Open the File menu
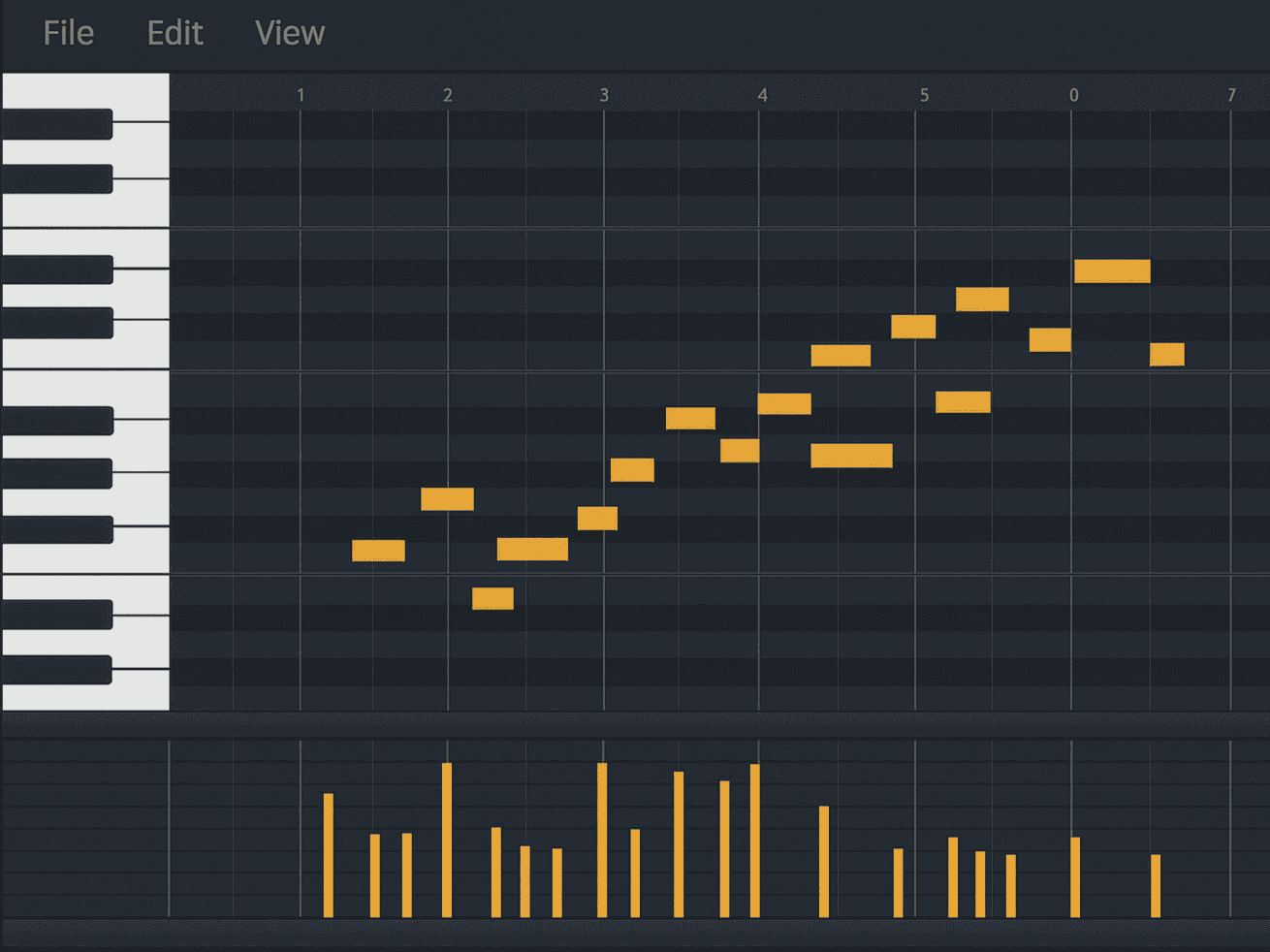Viewport: 1270px width, 952px height. (67, 32)
